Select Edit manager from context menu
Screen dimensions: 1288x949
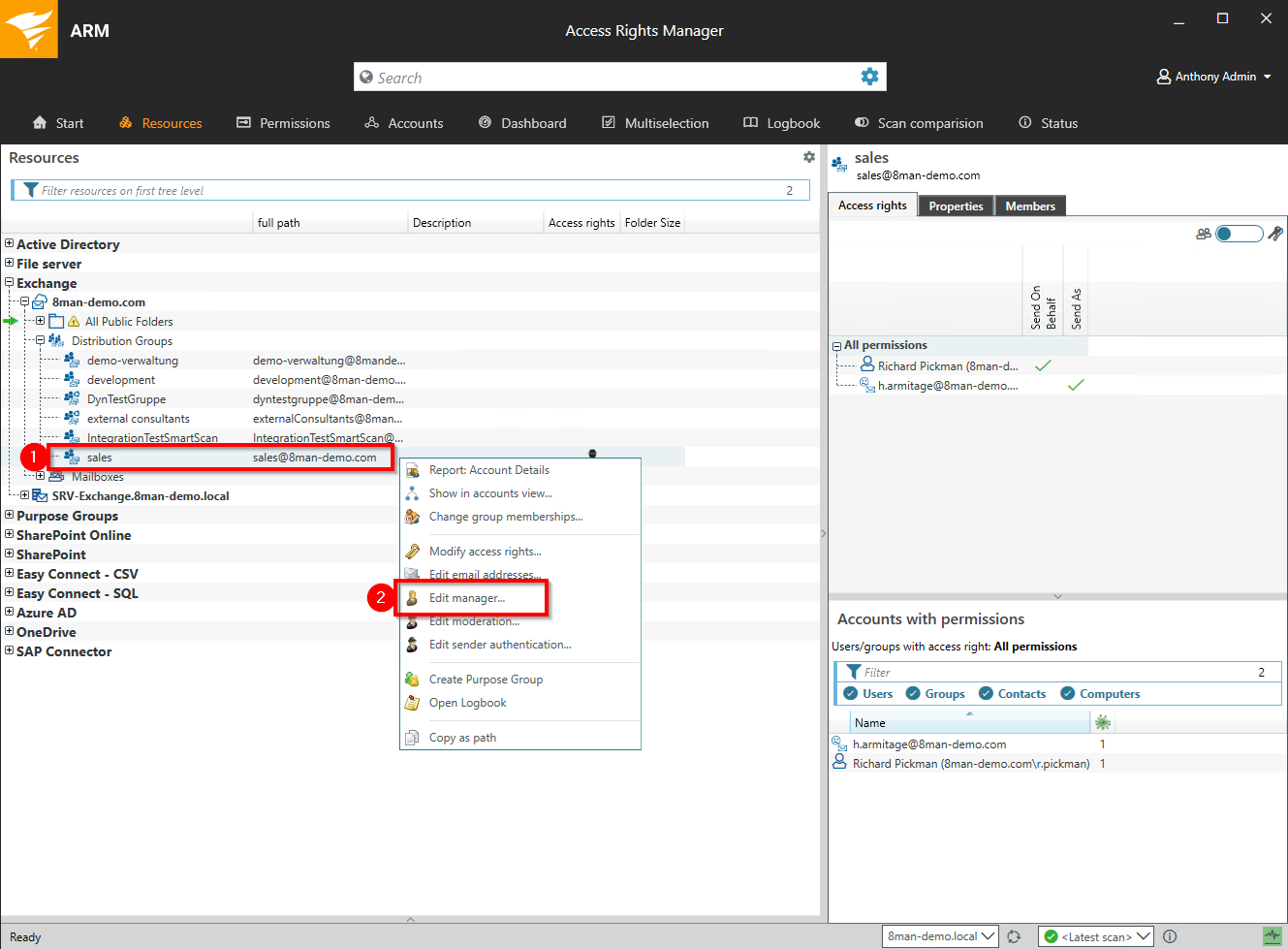(x=467, y=598)
